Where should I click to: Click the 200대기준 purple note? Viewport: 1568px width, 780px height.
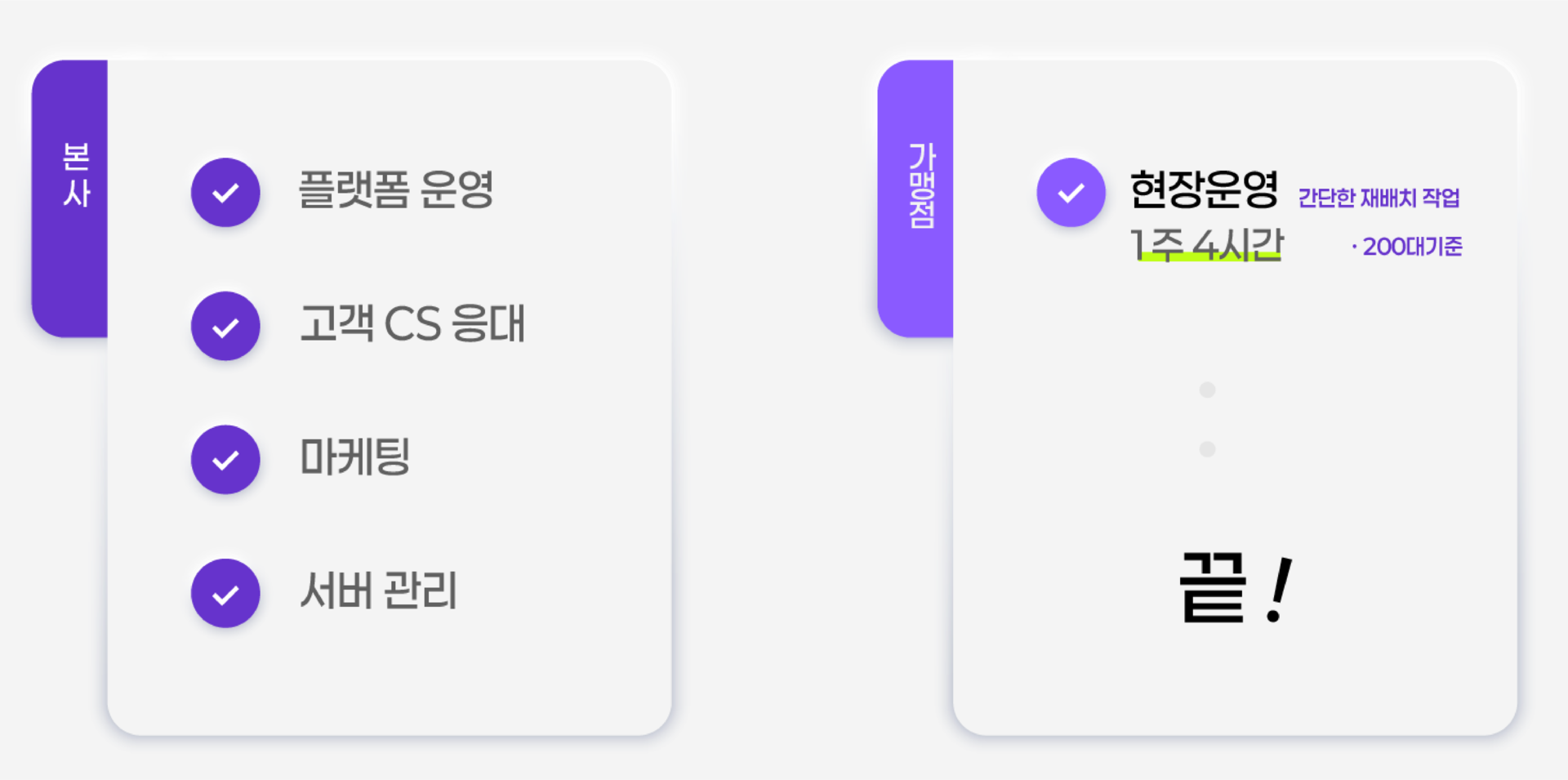point(1407,247)
